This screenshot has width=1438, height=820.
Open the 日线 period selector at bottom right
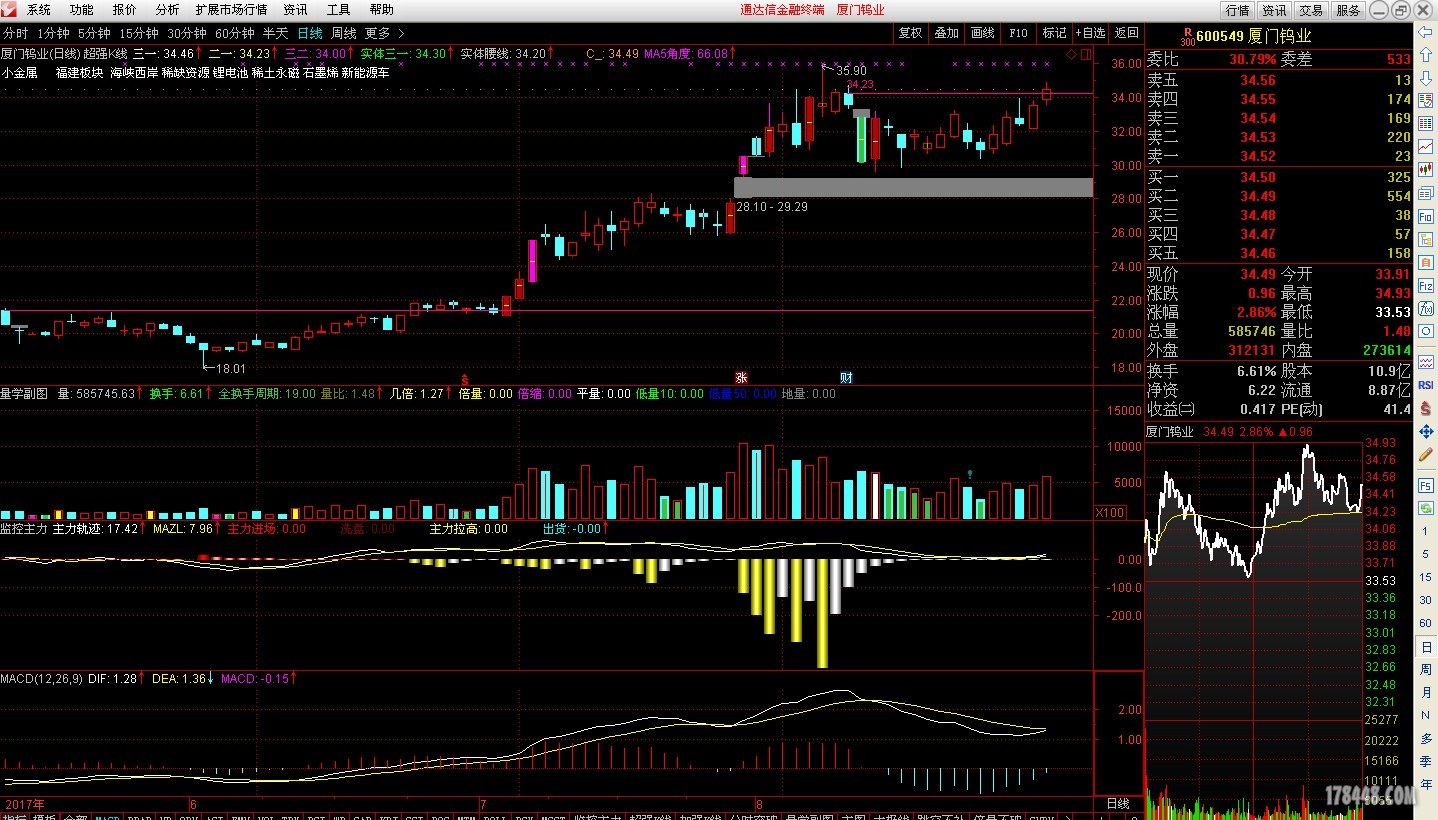click(x=1118, y=804)
